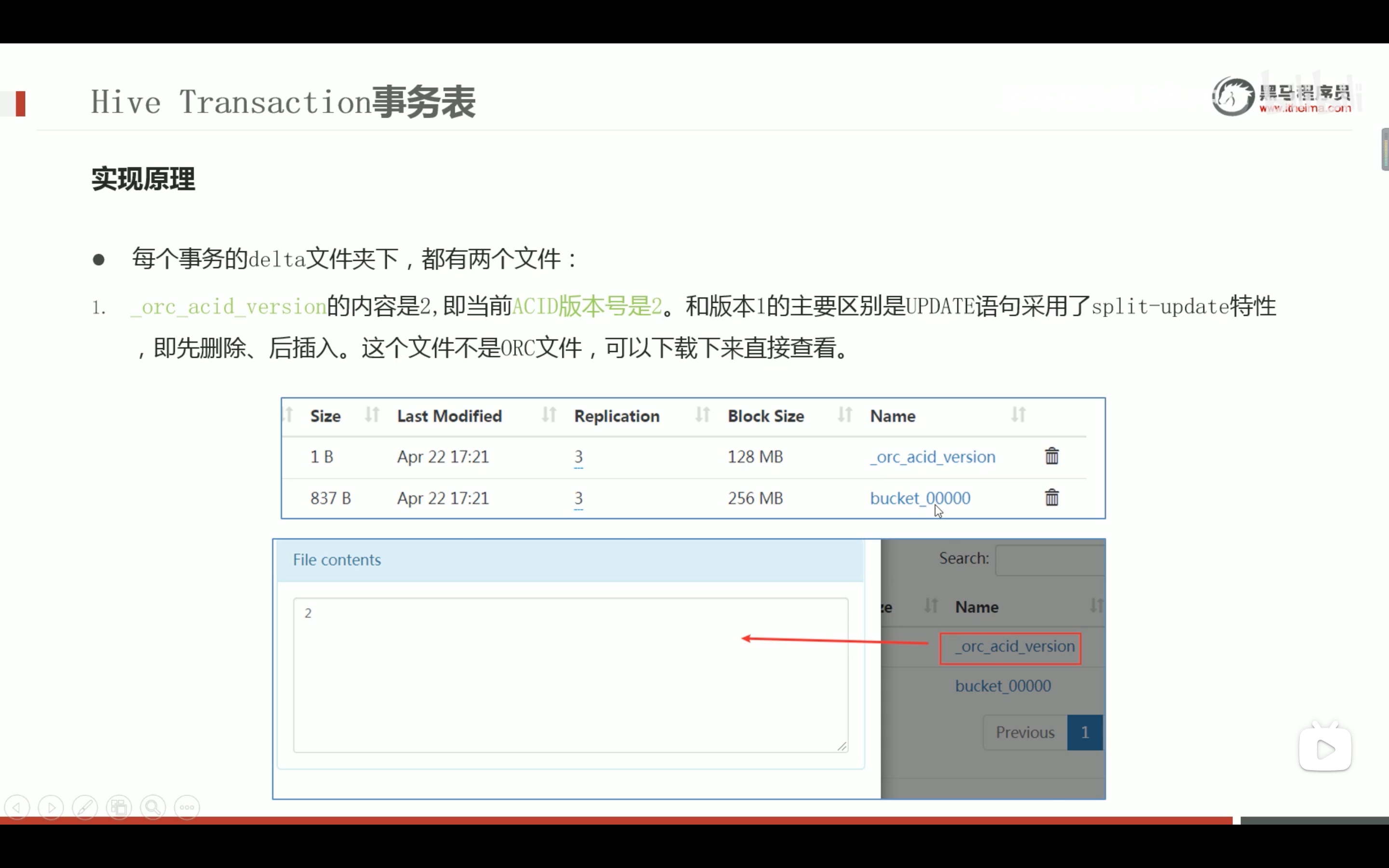Select the '837 B' size cell
This screenshot has height=868, width=1389.
coord(330,498)
